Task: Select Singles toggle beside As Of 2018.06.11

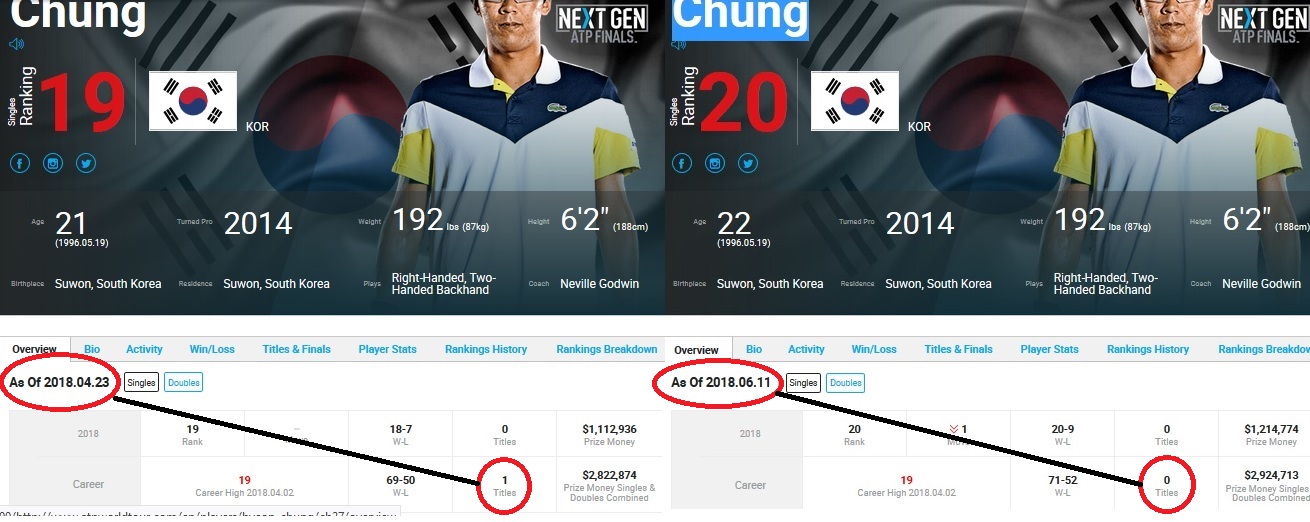Action: (x=804, y=383)
